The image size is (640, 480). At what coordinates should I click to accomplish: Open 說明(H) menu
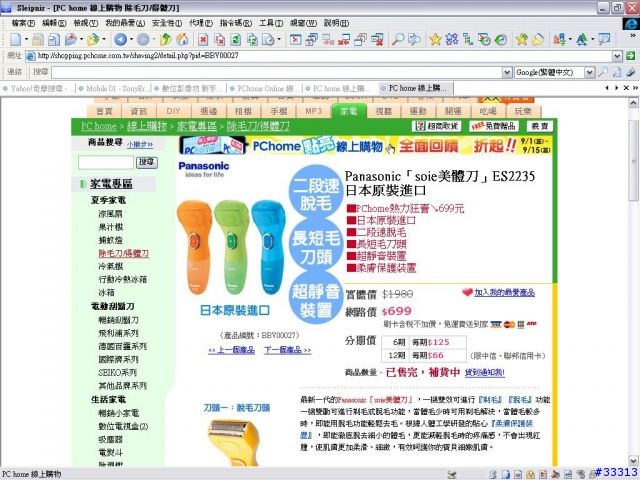(336, 23)
